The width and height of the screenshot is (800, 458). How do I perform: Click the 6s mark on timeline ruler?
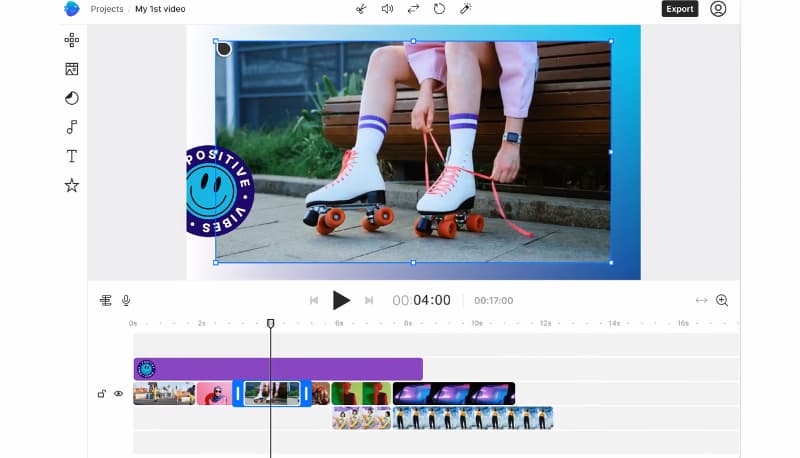point(339,323)
